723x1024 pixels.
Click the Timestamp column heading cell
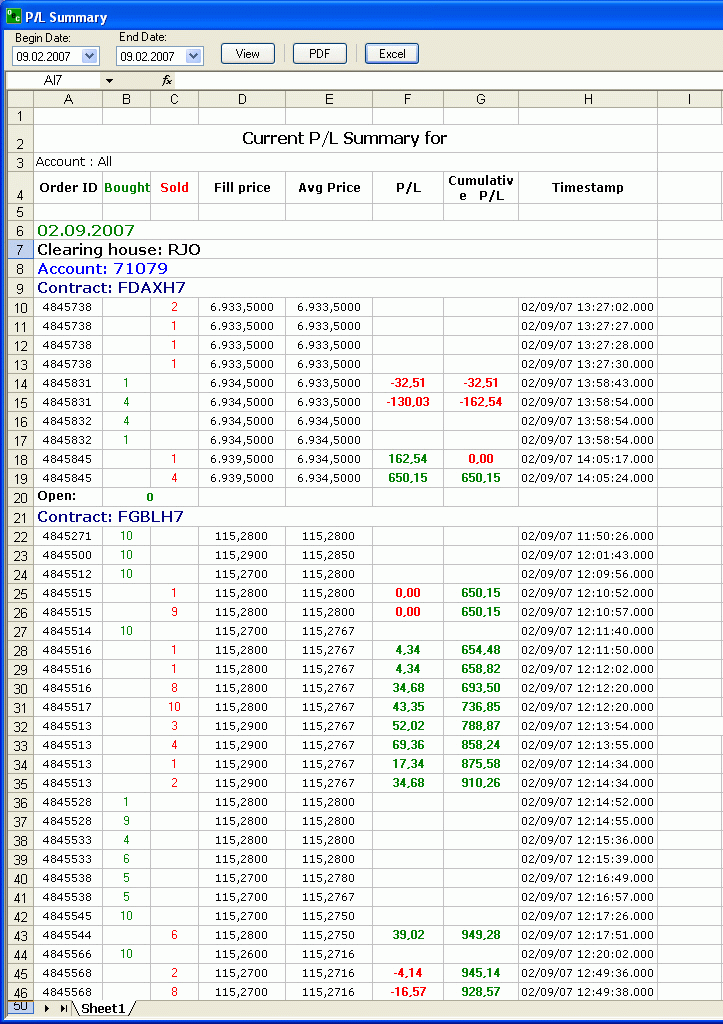tap(587, 188)
